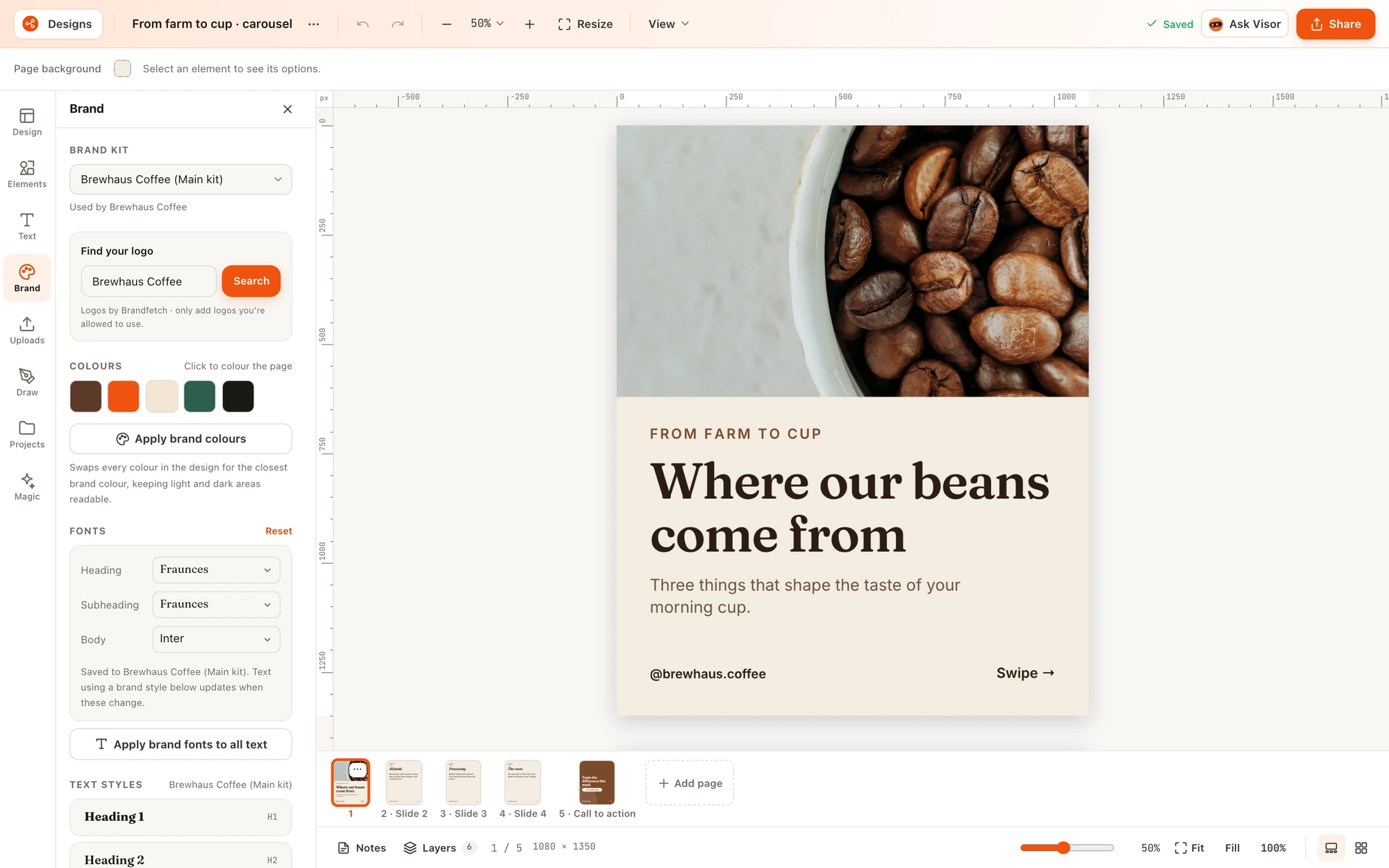Image resolution: width=1389 pixels, height=868 pixels.
Task: Select the Call to action page thumbnail
Action: tap(597, 783)
